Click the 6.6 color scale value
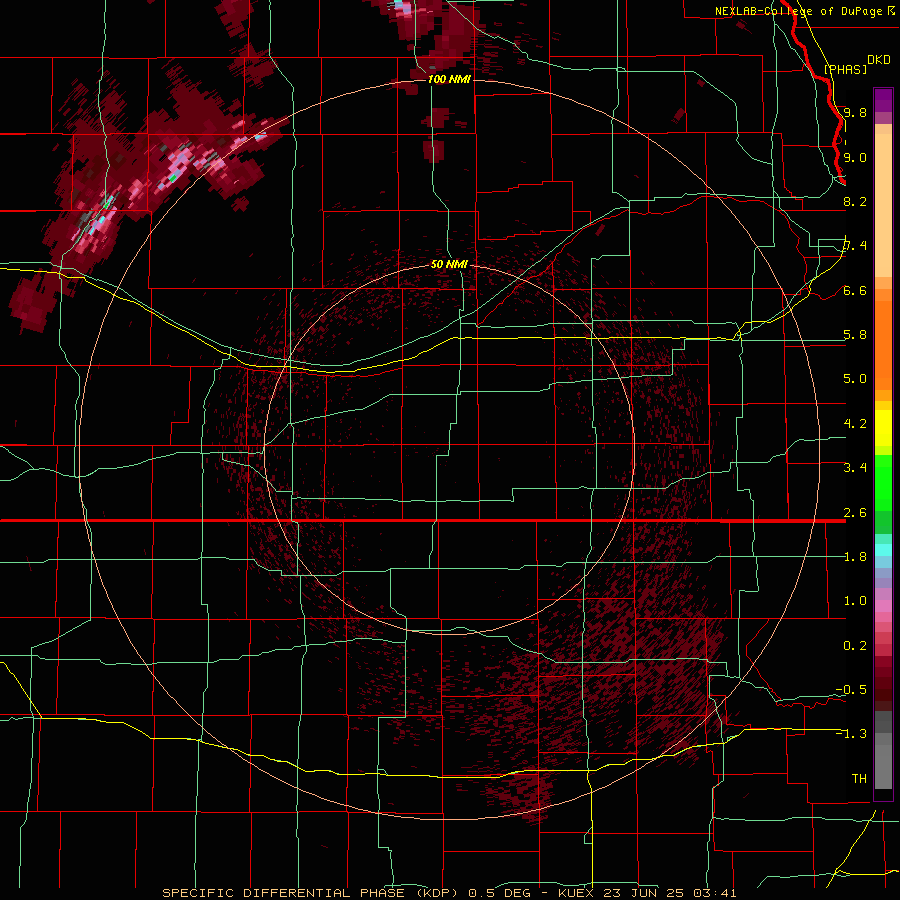 (855, 290)
